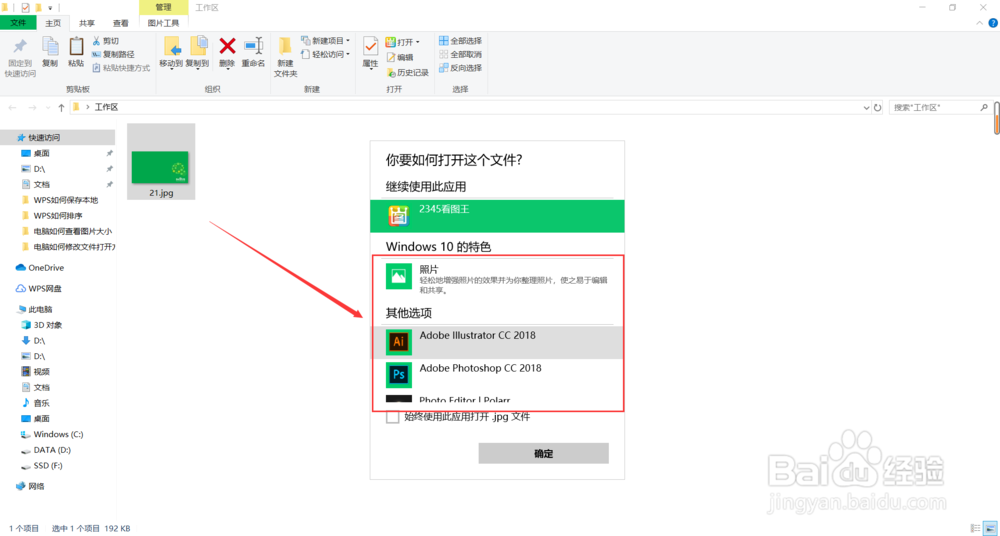Click the New folder icon
The width and height of the screenshot is (1000, 536).
tap(285, 46)
